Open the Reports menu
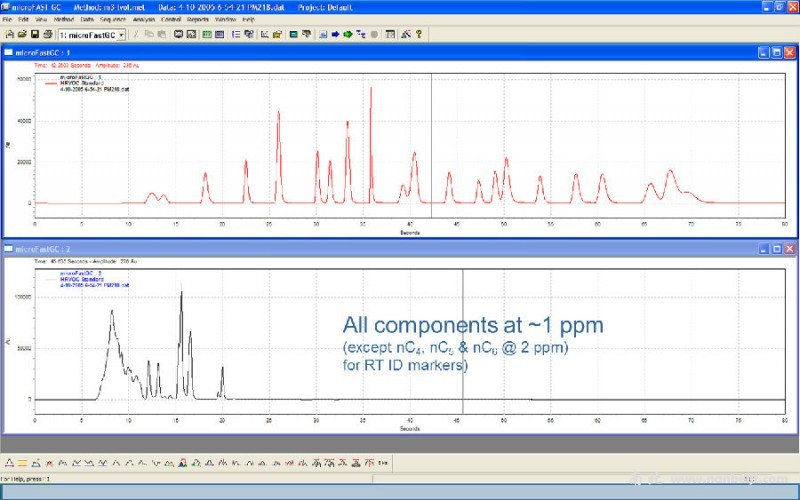Screen dimensions: 800x500 point(198,19)
